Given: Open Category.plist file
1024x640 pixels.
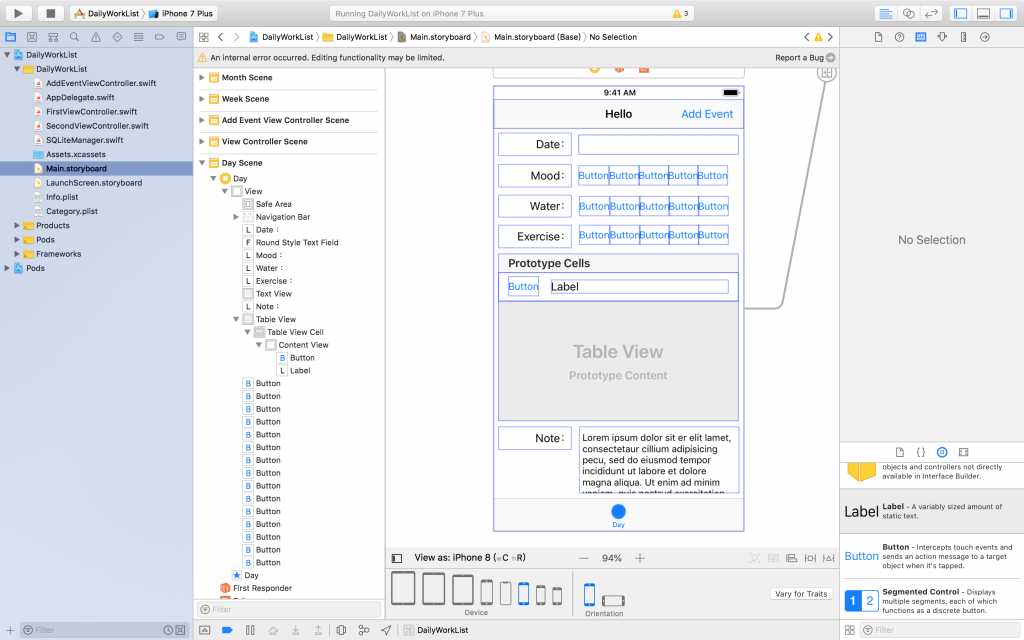Looking at the screenshot, I should [71, 211].
